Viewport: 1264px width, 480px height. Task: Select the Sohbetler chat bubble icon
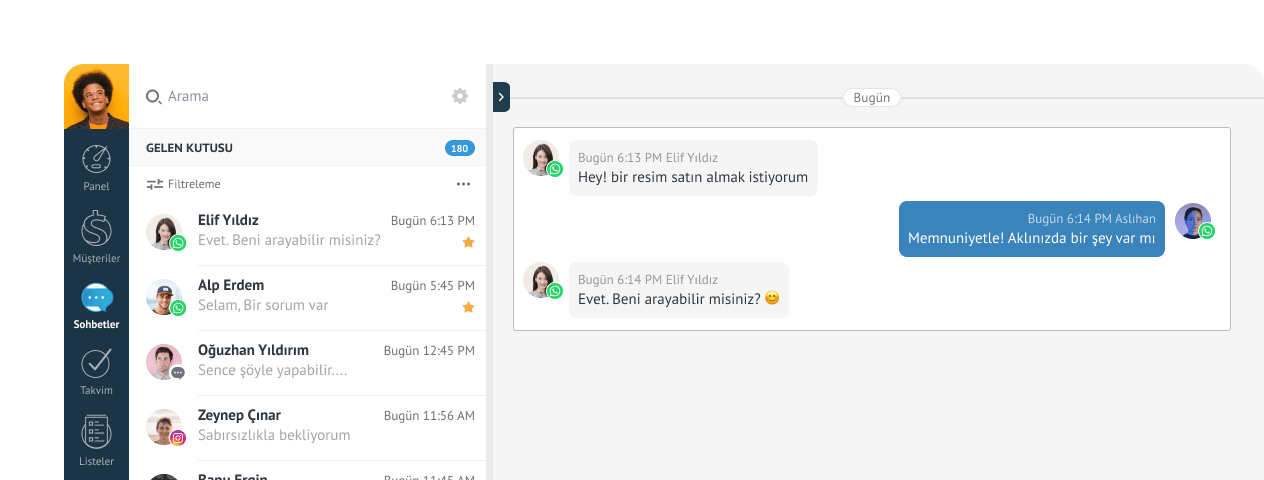click(96, 298)
